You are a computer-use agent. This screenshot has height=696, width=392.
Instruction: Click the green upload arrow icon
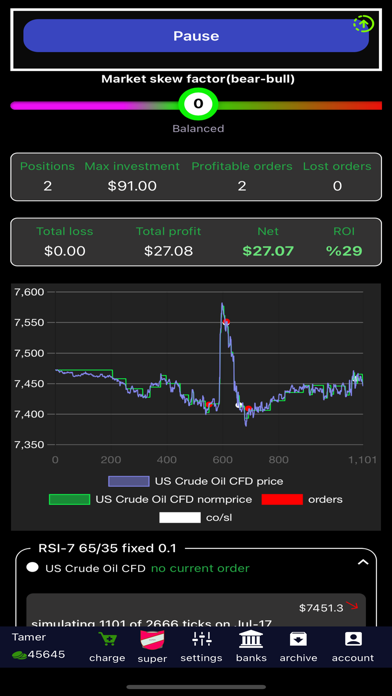pyautogui.click(x=364, y=24)
